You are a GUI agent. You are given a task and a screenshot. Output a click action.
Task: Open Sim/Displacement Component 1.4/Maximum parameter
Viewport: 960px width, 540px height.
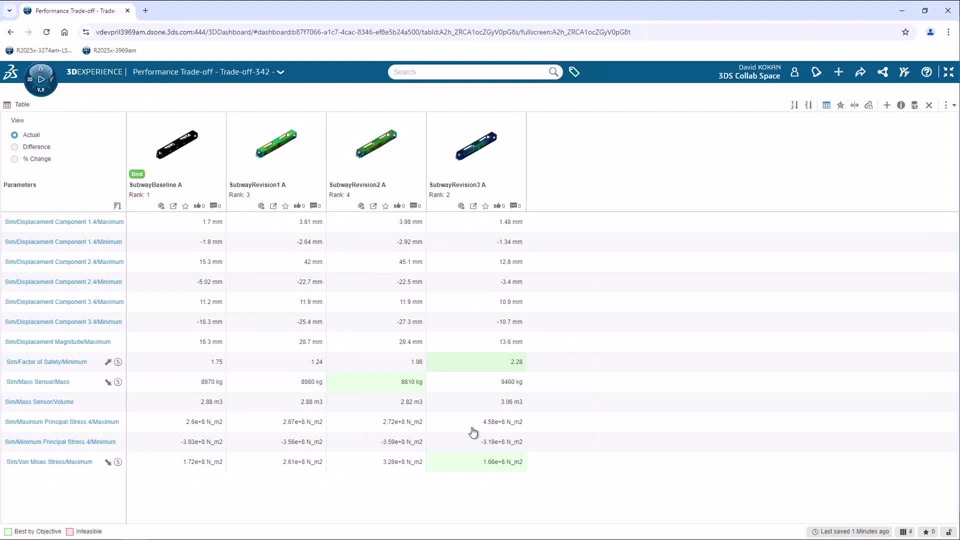click(64, 222)
